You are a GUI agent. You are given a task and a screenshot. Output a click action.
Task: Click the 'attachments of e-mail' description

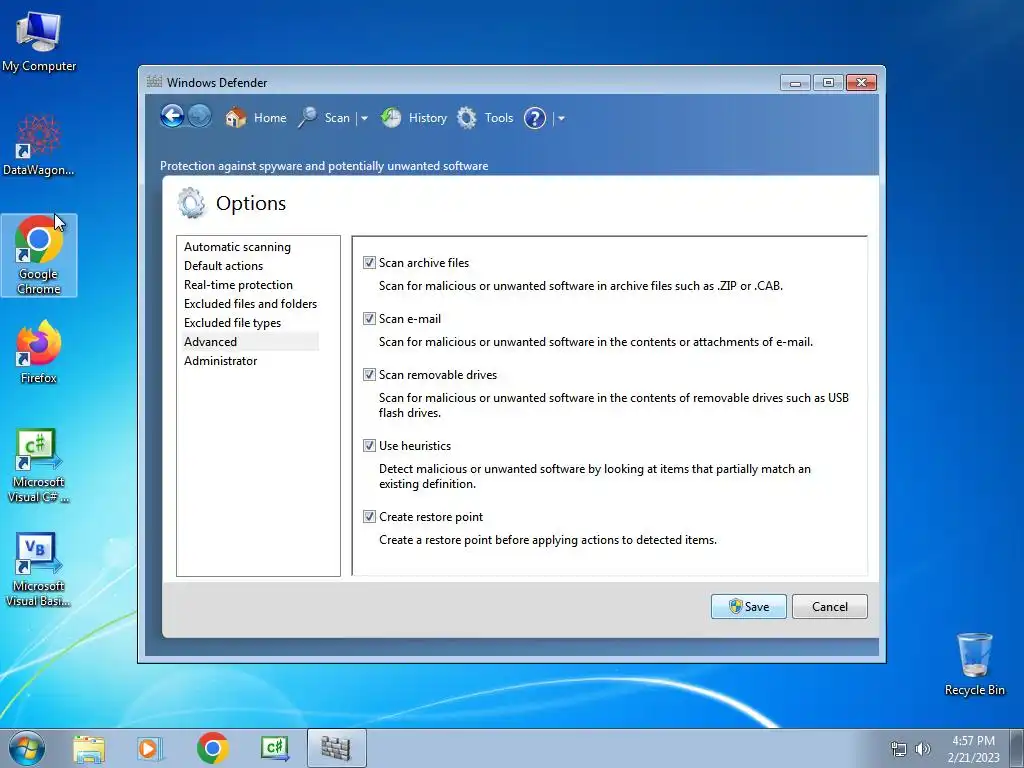click(596, 342)
